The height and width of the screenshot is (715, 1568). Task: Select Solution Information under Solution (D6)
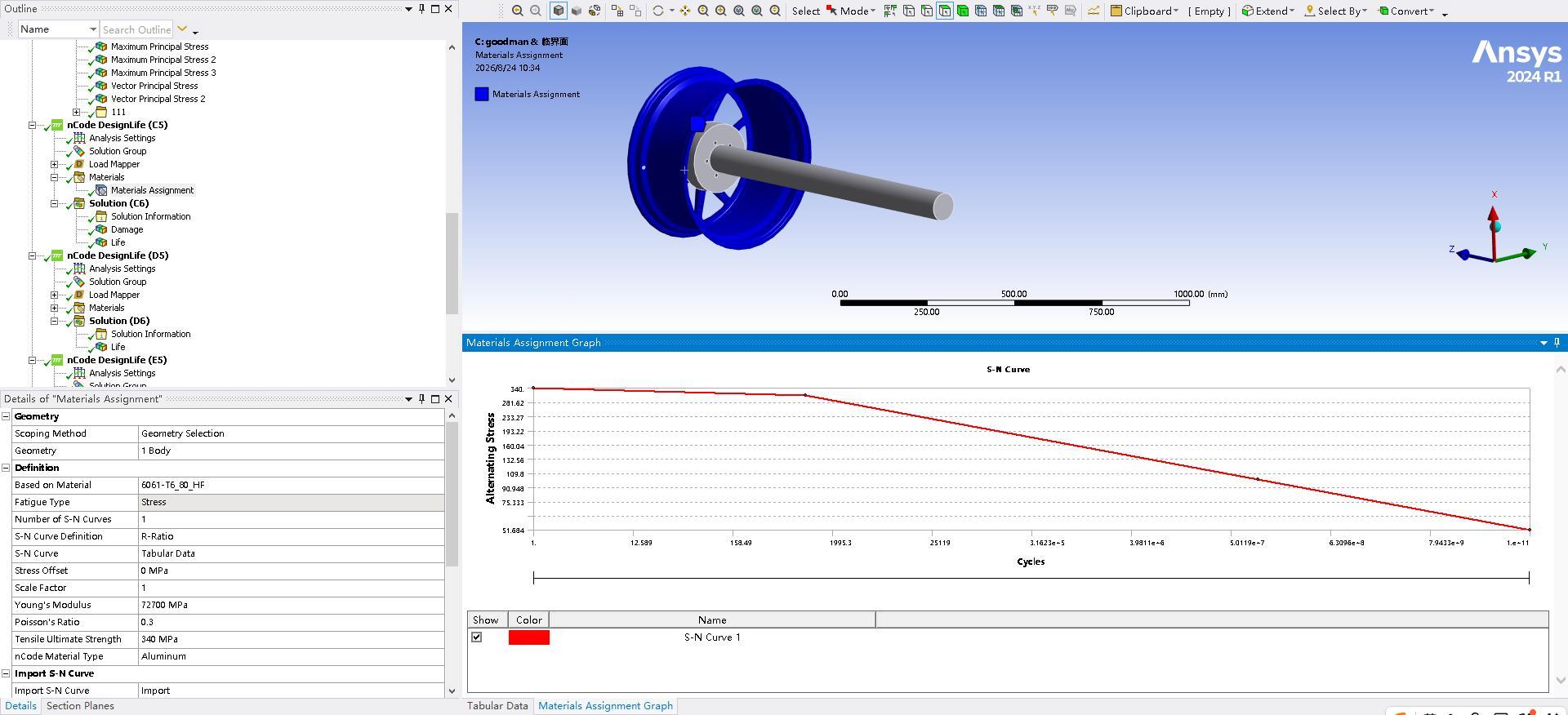tap(150, 334)
